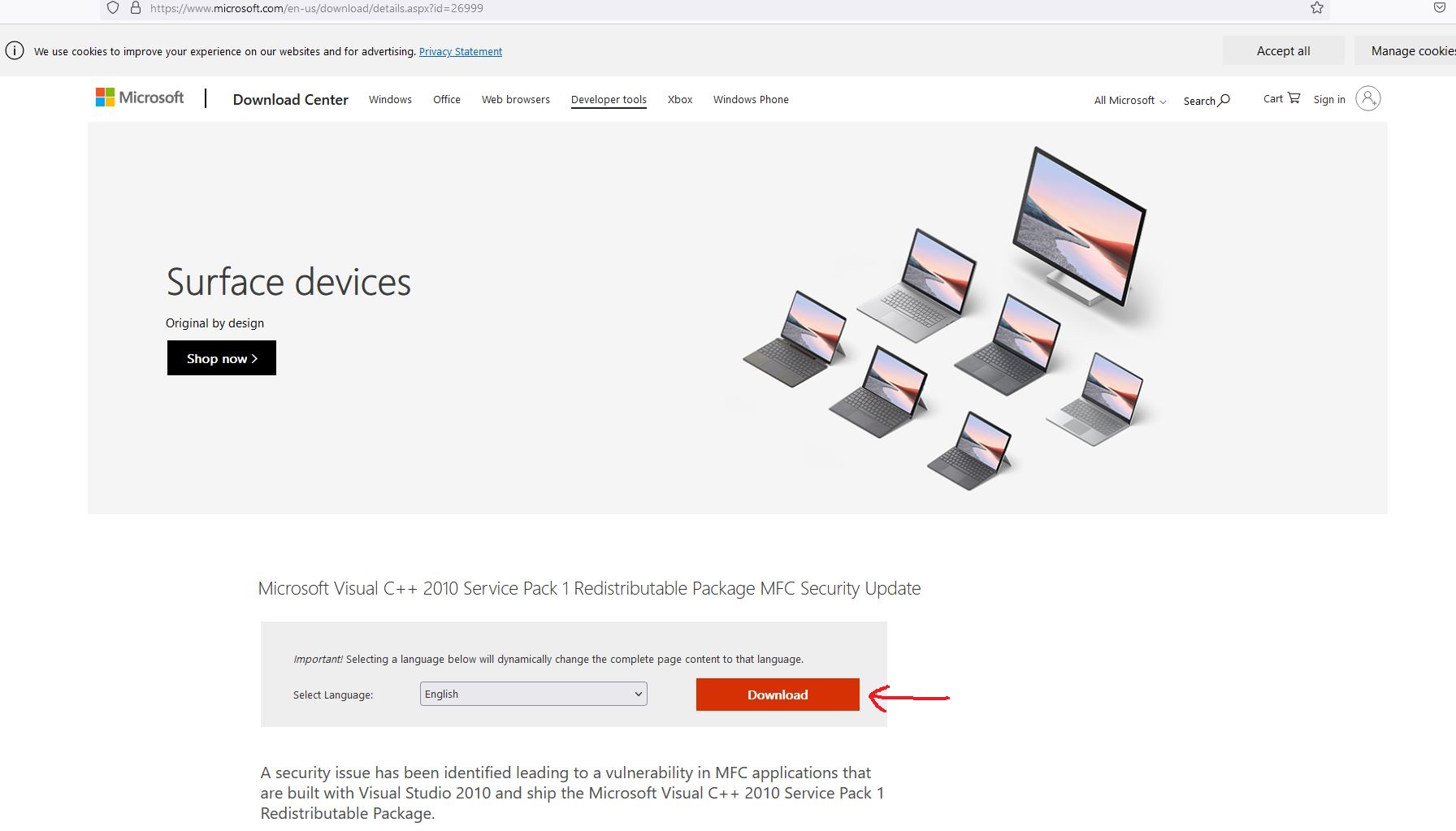Click the cookie notice info icon
Image resolution: width=1456 pixels, height=831 pixels.
click(x=15, y=51)
